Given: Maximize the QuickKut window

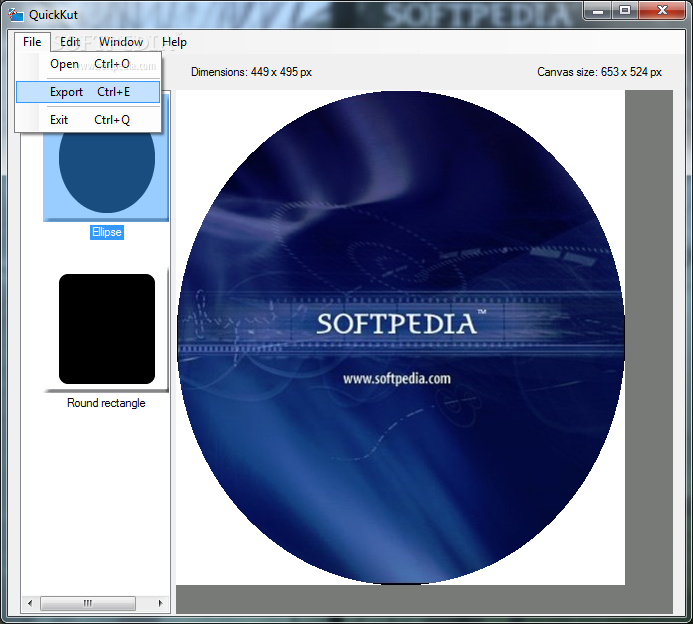Looking at the screenshot, I should pos(625,11).
